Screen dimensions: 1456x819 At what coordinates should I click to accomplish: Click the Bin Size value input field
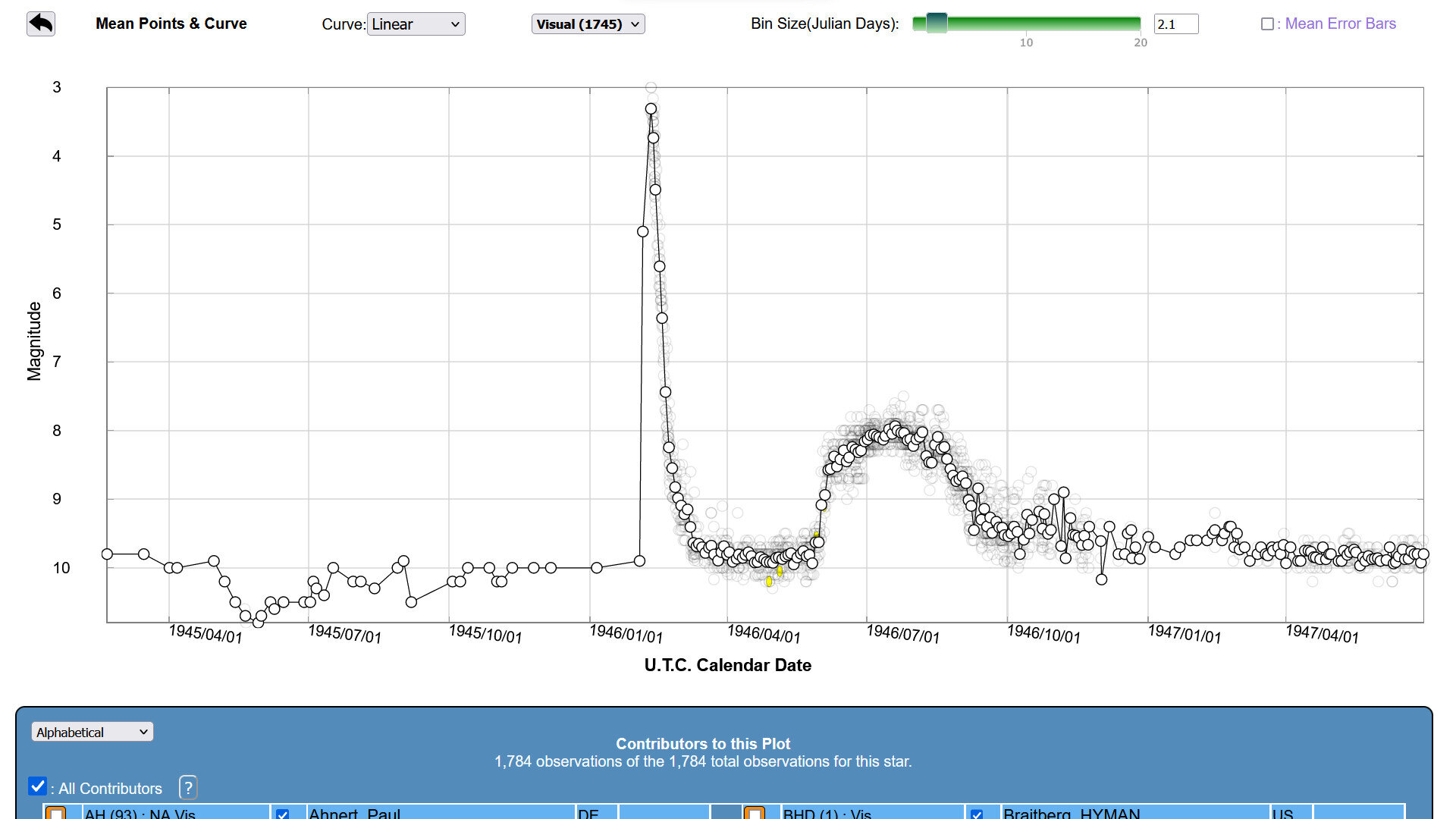click(1175, 24)
